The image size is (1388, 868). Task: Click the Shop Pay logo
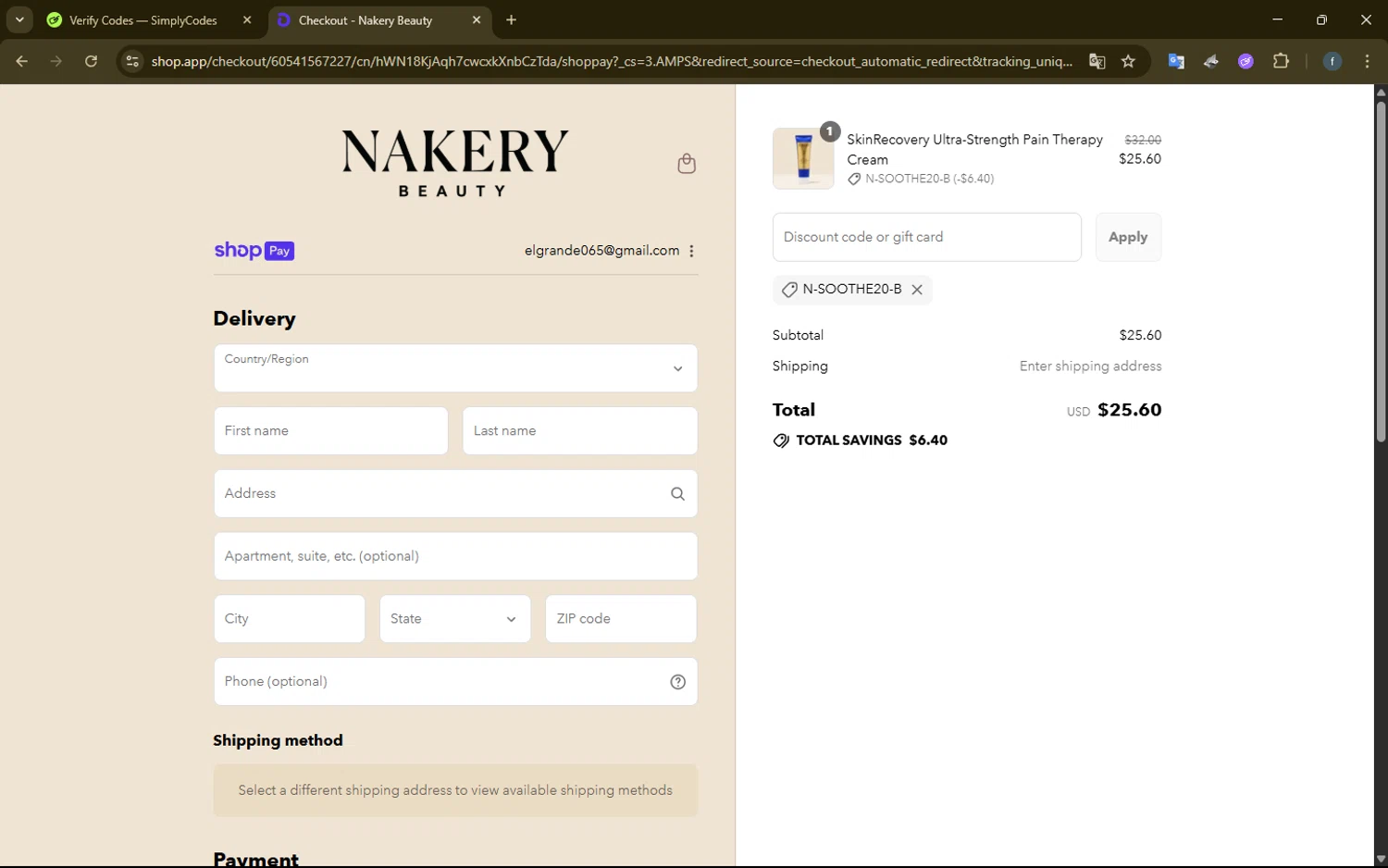coord(254,251)
